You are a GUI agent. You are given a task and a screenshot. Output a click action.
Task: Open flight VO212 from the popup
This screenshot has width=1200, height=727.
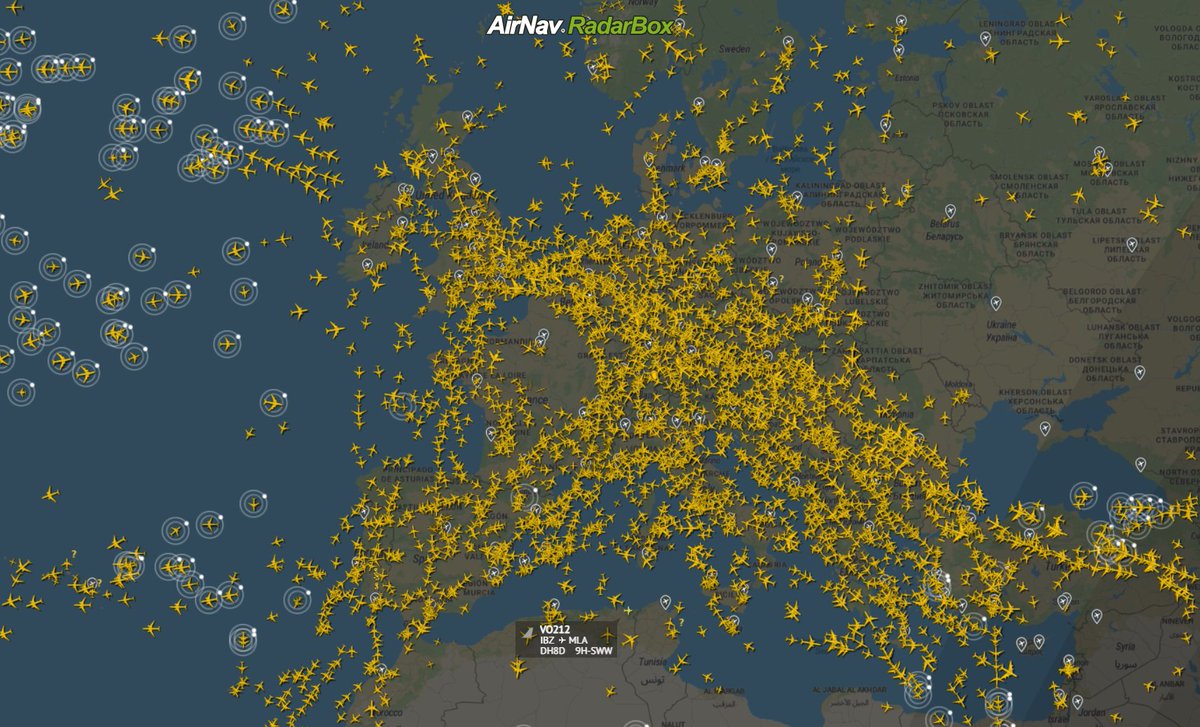click(553, 629)
